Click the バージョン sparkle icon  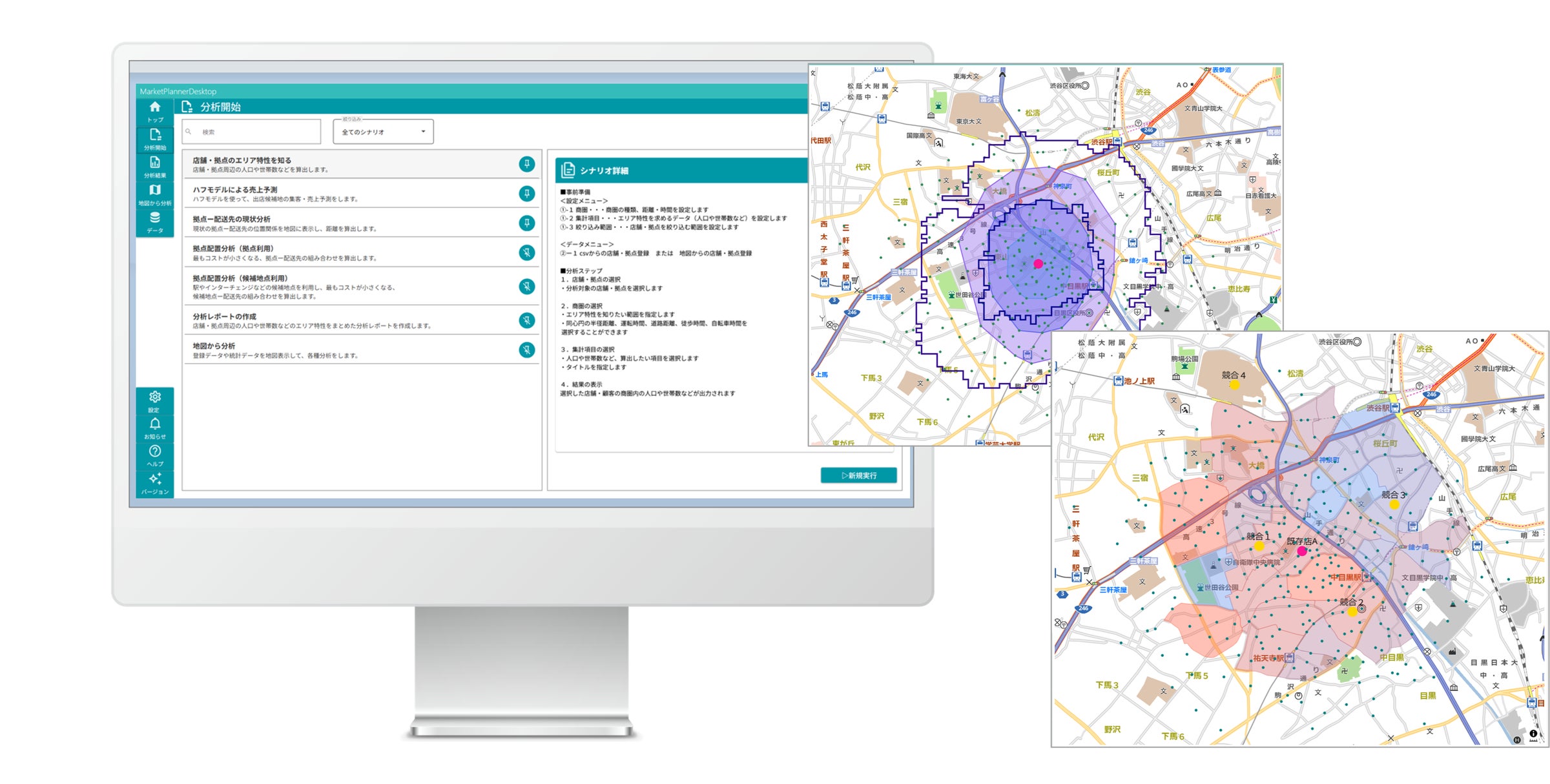click(155, 479)
